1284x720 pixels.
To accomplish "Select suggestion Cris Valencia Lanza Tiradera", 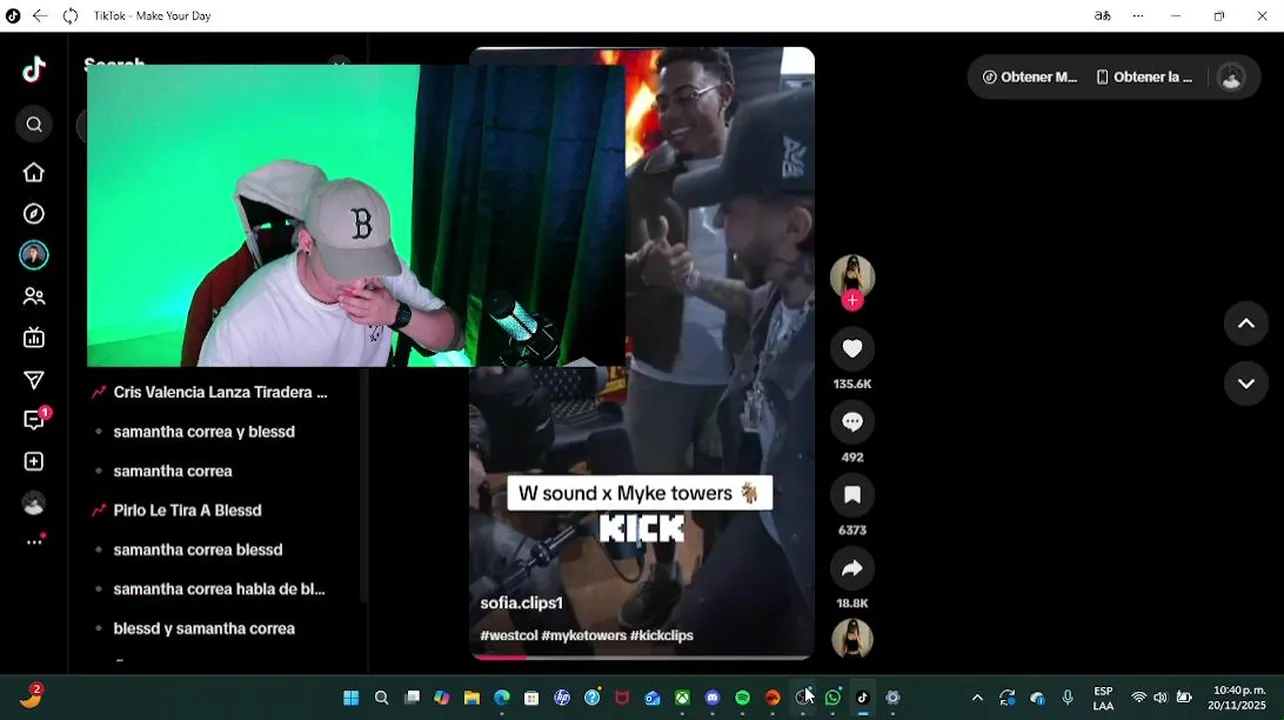I will point(220,392).
